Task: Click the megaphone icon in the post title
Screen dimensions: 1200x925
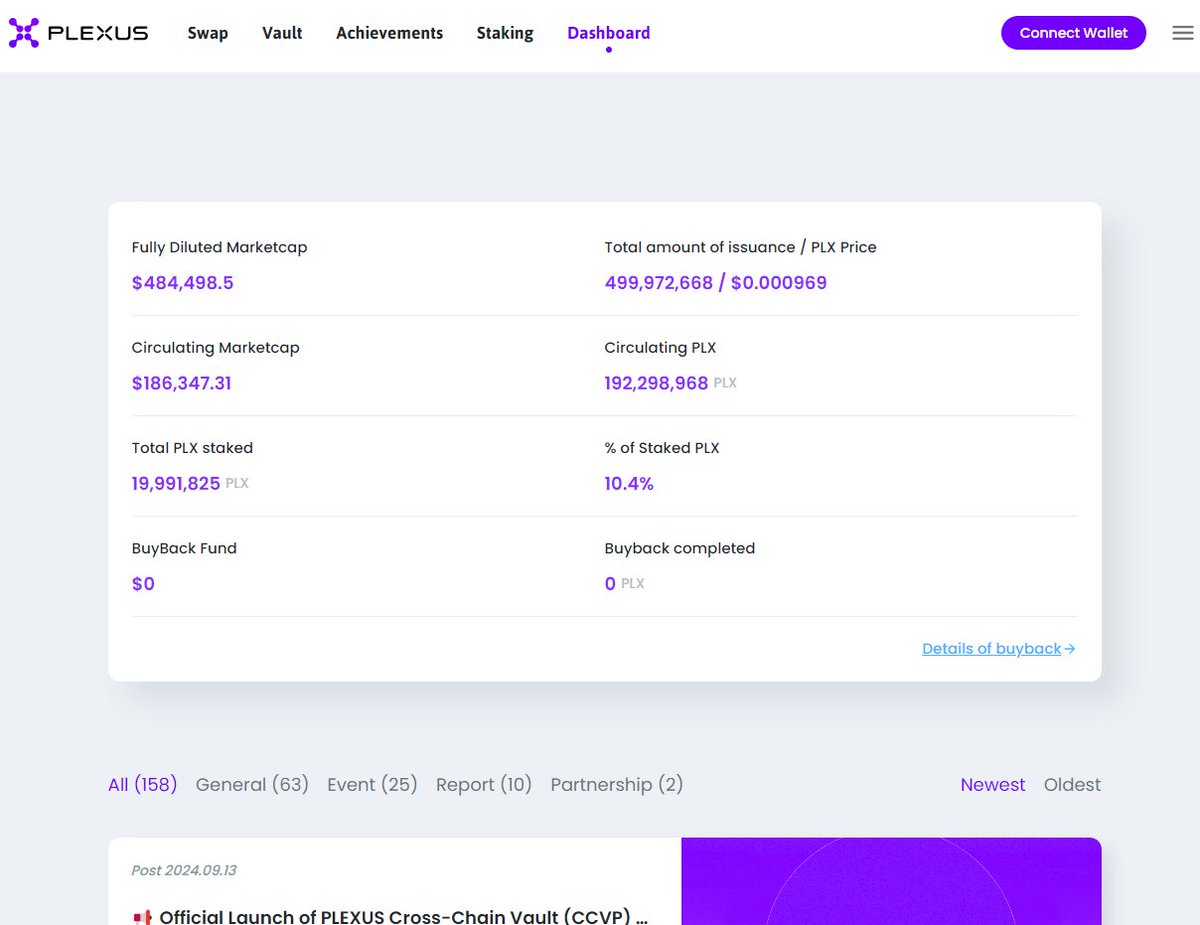Action: (142, 916)
